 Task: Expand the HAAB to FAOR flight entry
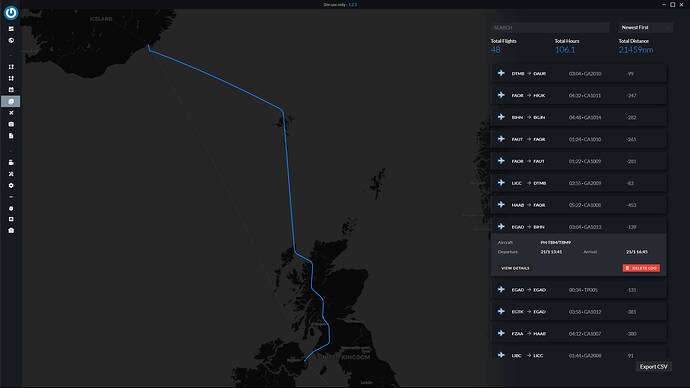click(x=579, y=205)
